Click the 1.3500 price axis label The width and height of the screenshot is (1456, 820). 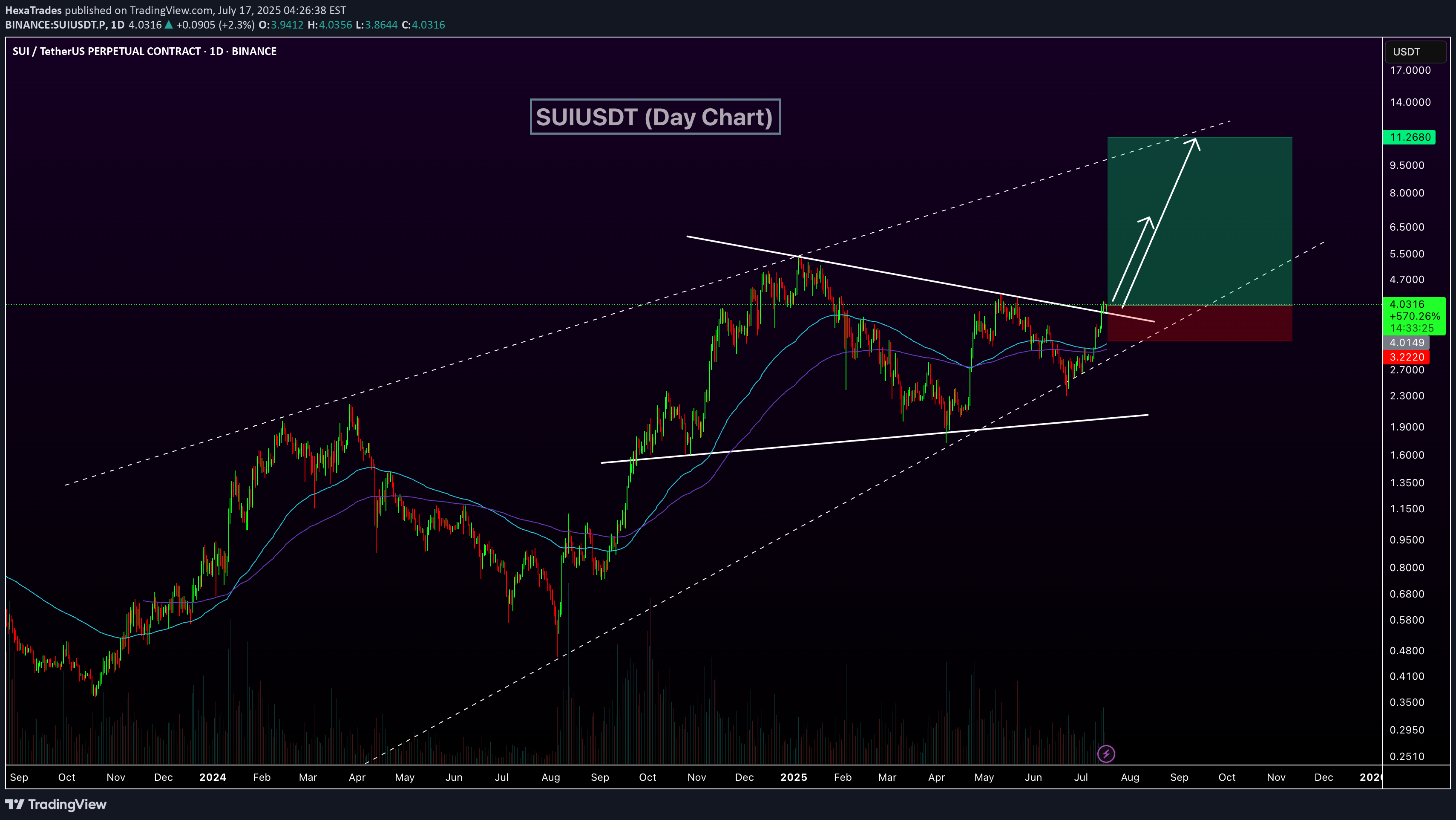1407,483
